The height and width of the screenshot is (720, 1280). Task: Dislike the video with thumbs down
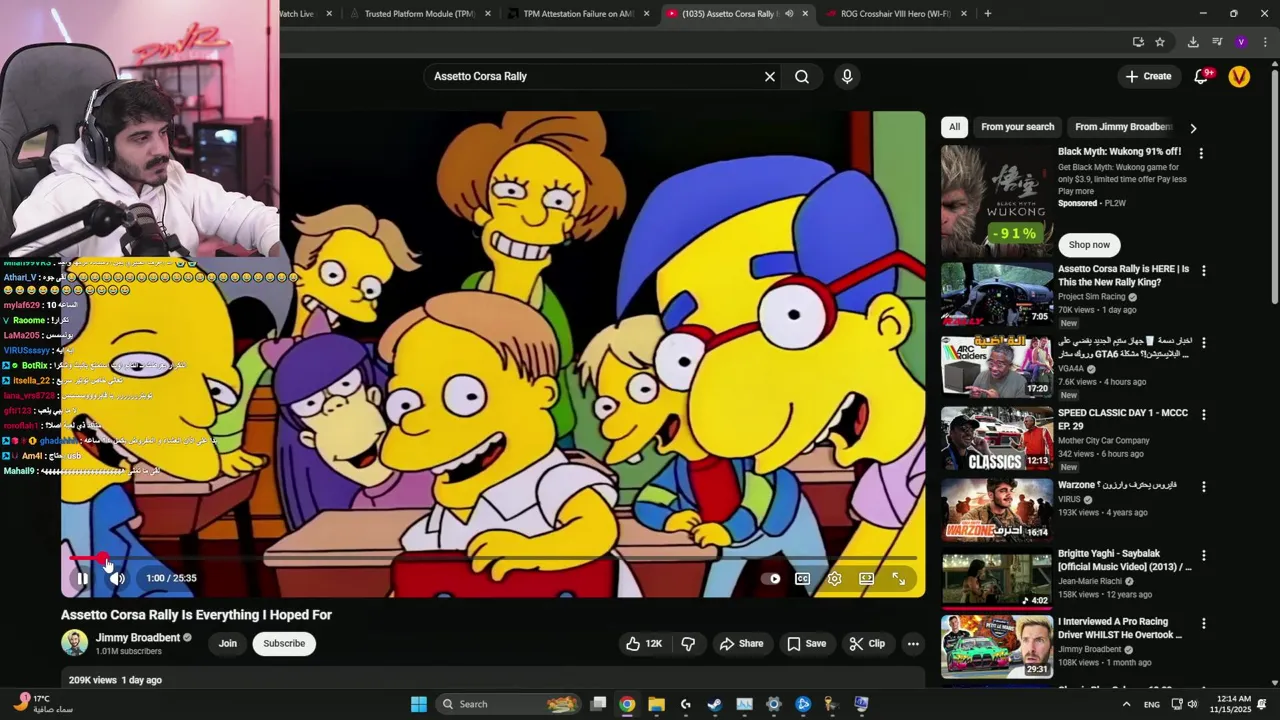click(x=688, y=644)
